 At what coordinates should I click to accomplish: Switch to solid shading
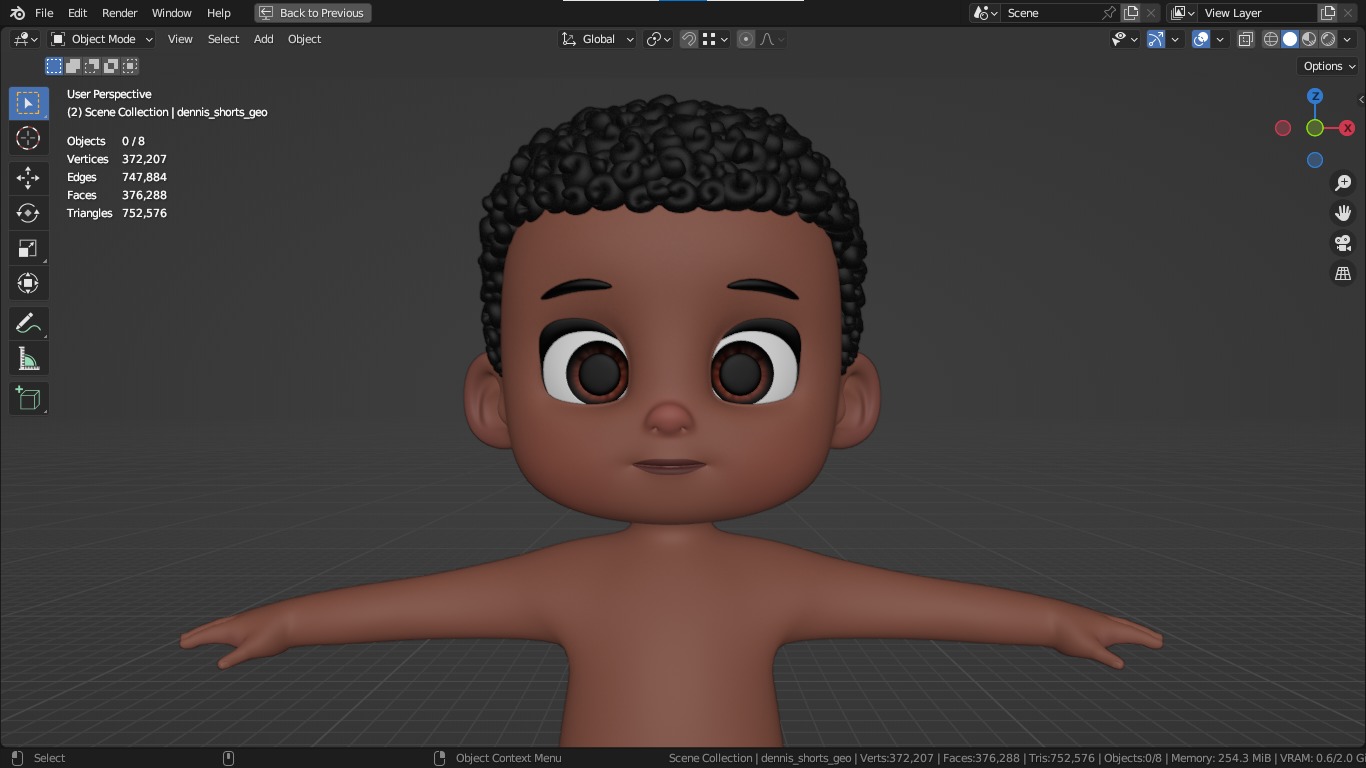1290,39
